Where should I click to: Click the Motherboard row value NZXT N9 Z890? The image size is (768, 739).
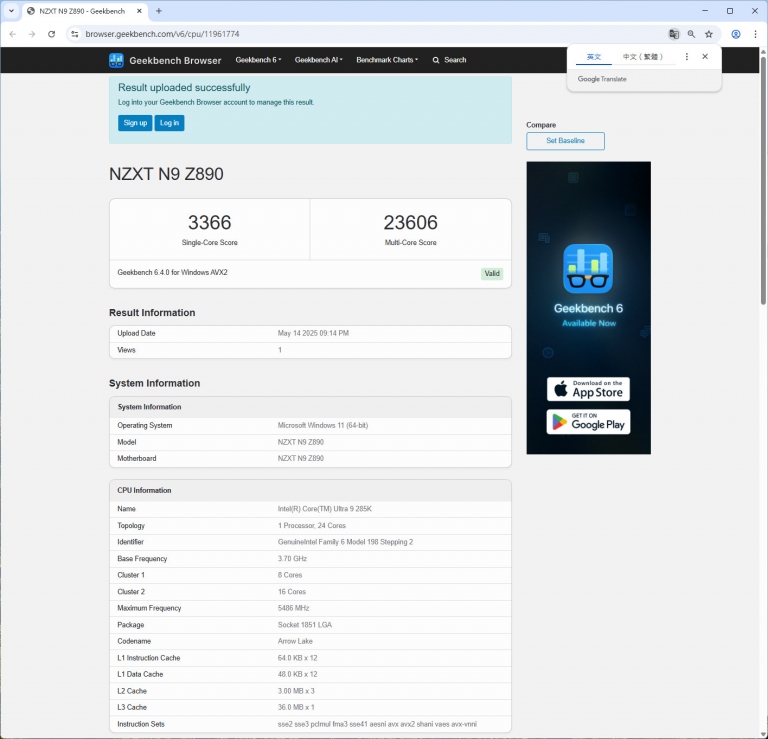[x=301, y=458]
